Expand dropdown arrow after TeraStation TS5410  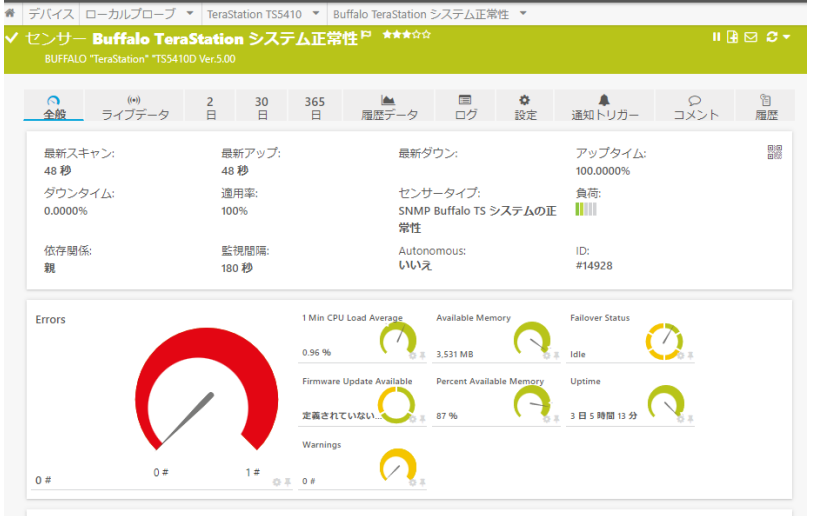coord(316,13)
